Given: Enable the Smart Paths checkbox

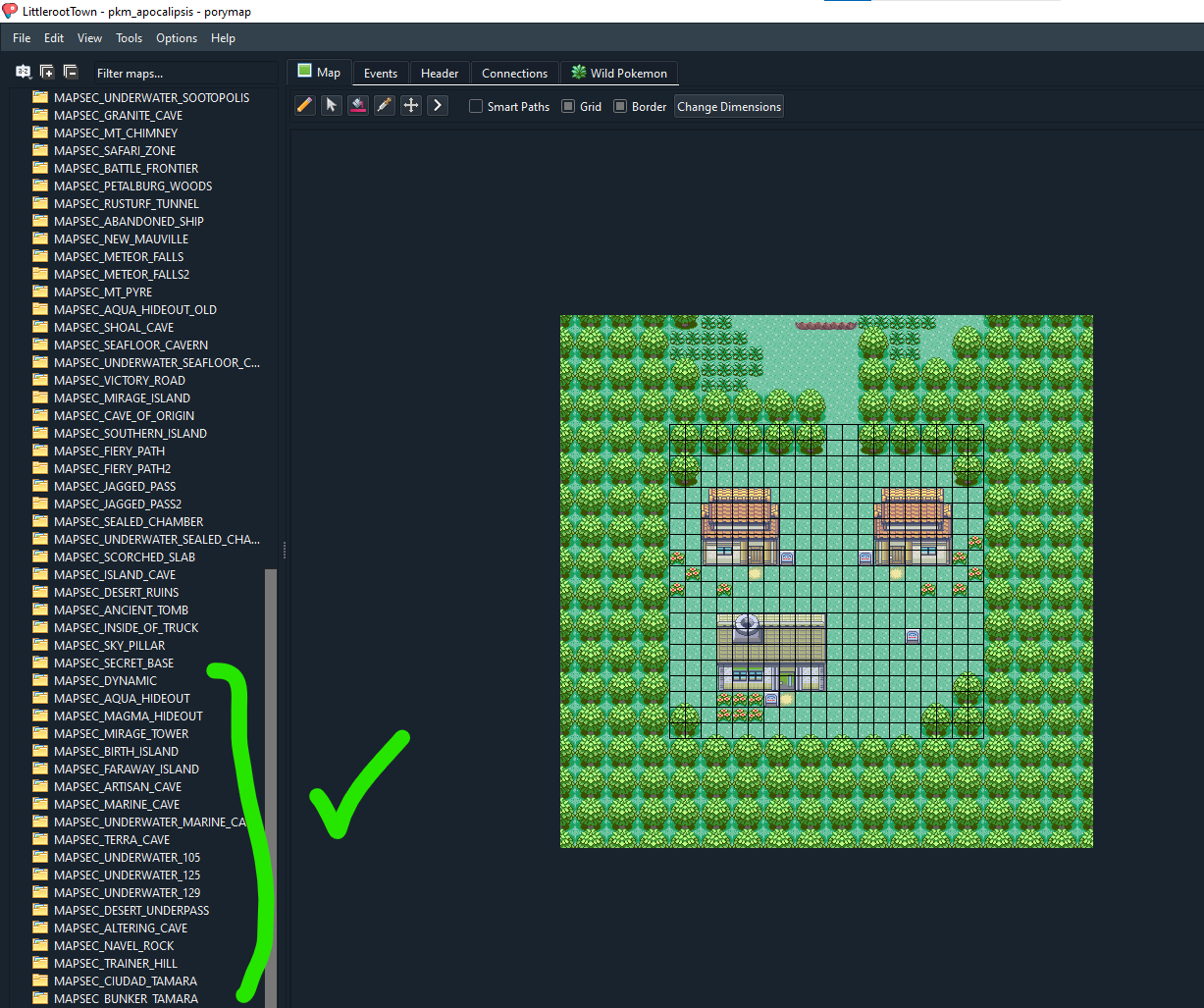Looking at the screenshot, I should coord(476,107).
